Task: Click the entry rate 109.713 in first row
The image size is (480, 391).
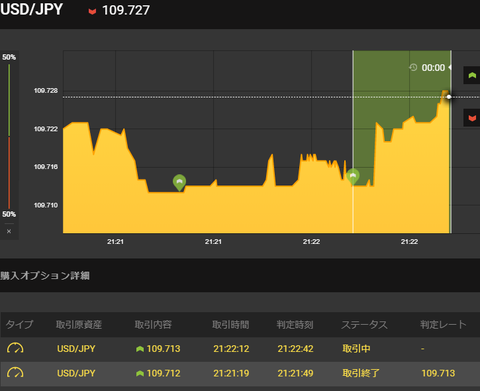Action: pos(163,349)
